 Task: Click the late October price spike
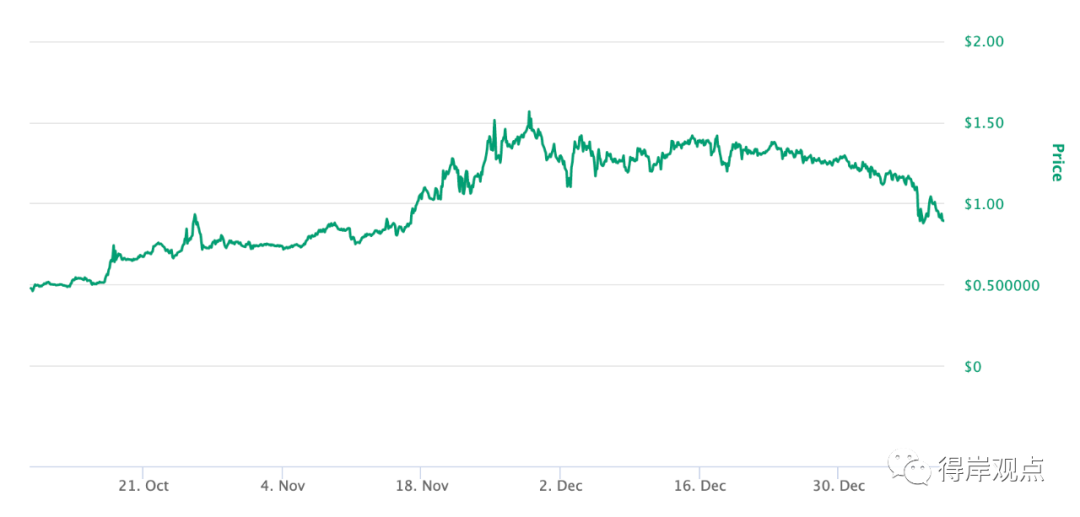coord(195,215)
